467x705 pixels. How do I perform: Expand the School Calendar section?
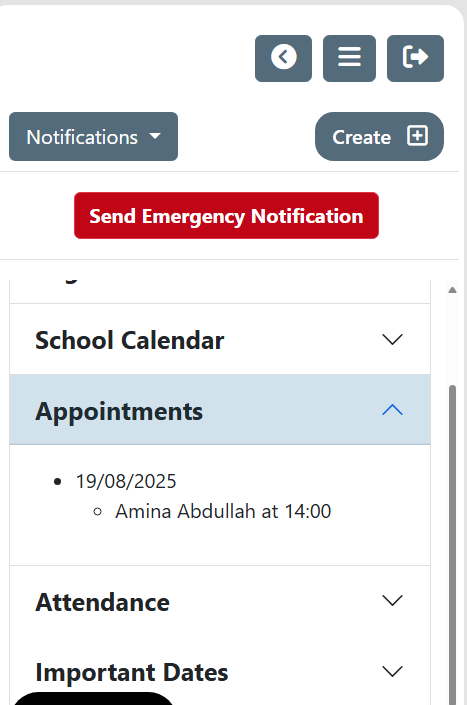[x=220, y=339]
